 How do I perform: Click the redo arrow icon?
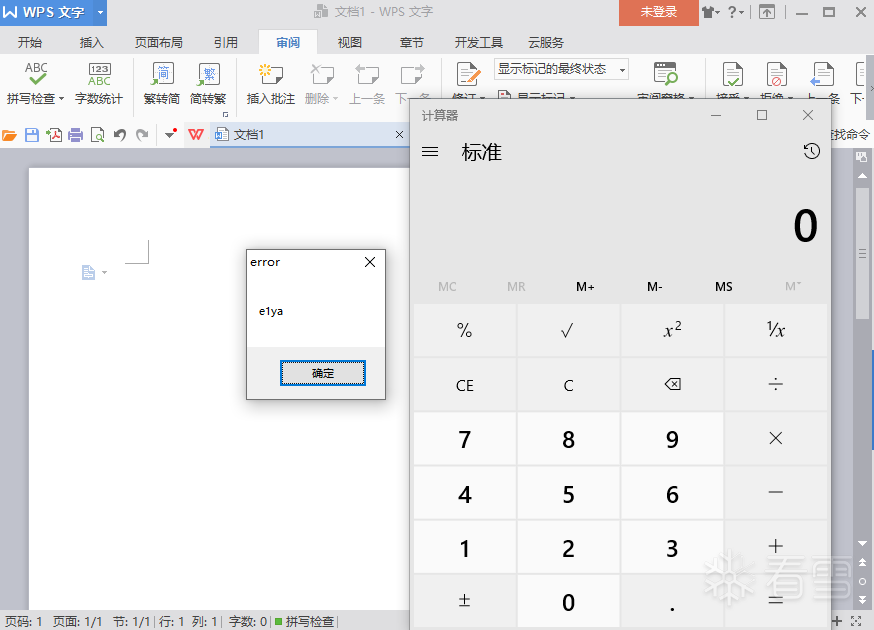pos(142,135)
